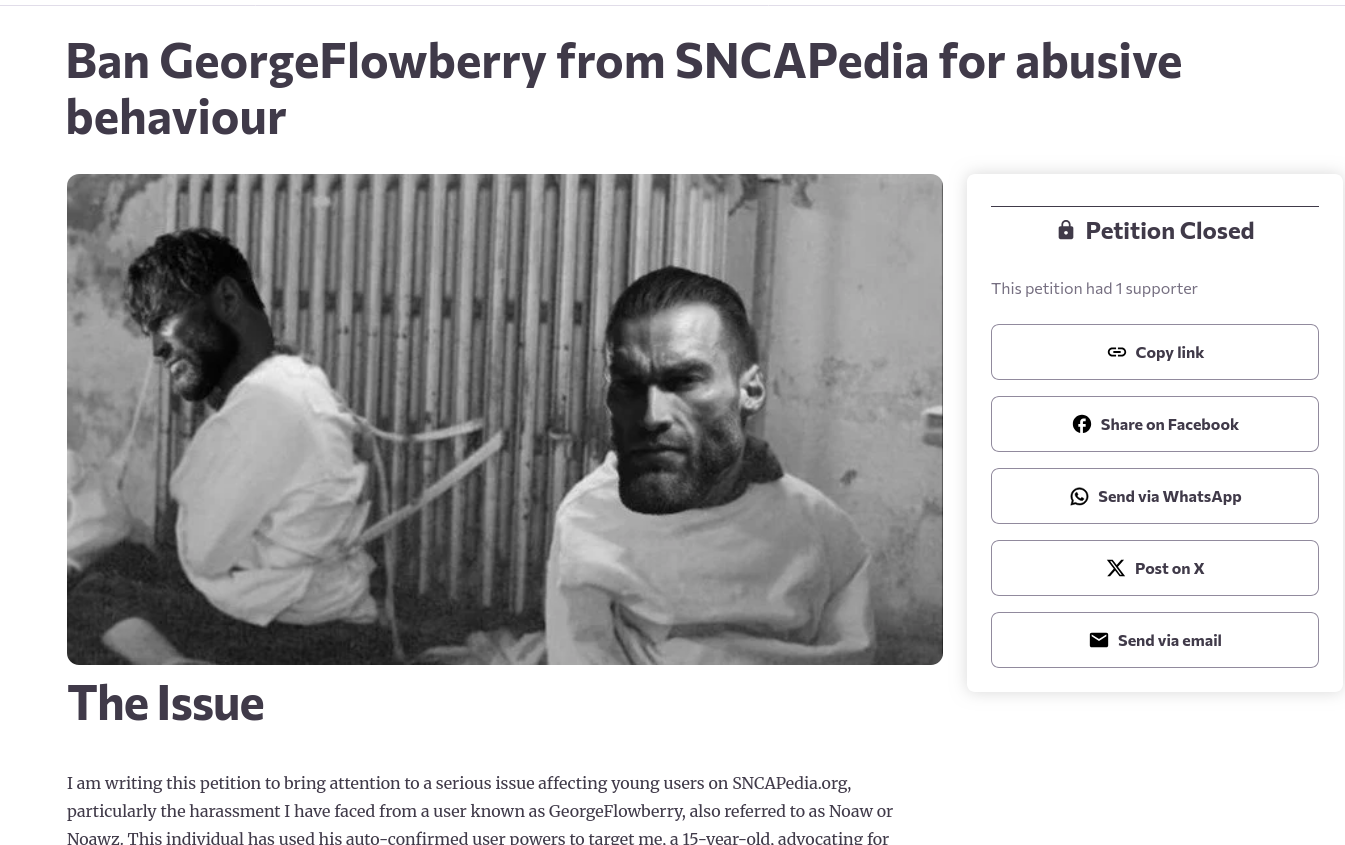Screen dimensions: 1345x845
Task: Click 'SNCAPedia.org' in the issue paragraph
Action: pyautogui.click(x=789, y=783)
